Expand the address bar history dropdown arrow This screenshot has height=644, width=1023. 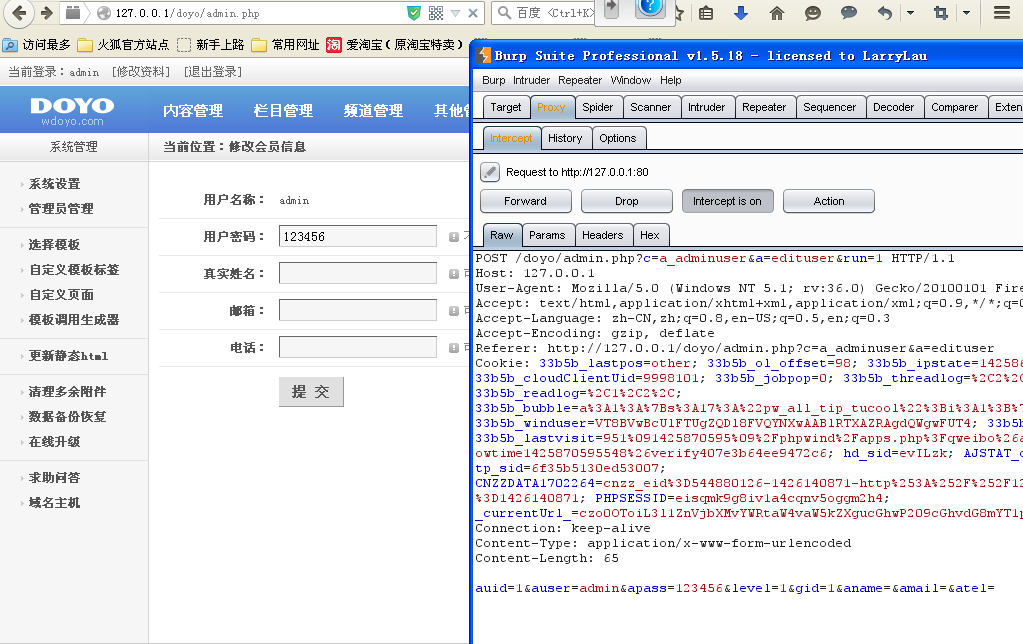tap(455, 13)
